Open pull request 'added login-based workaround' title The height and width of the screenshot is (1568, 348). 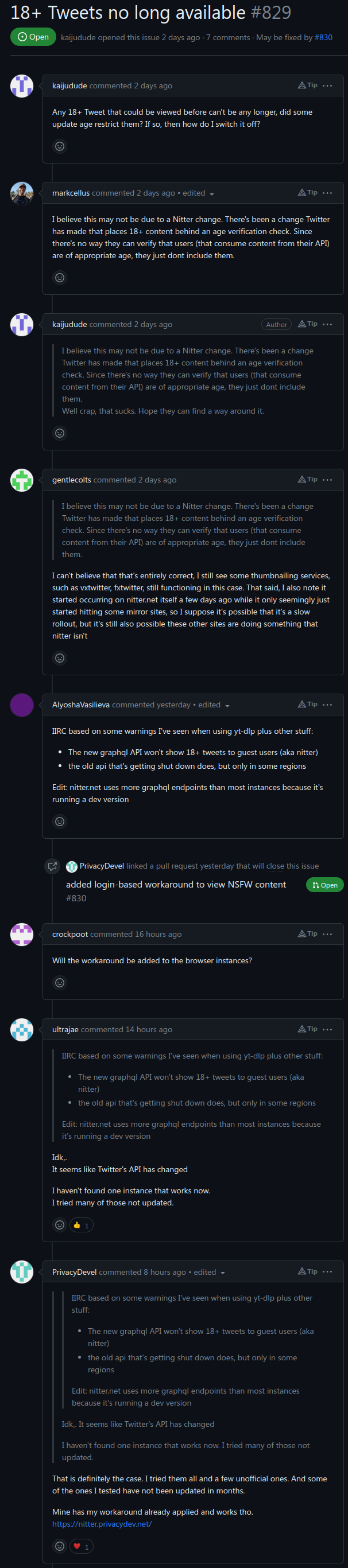click(x=176, y=885)
